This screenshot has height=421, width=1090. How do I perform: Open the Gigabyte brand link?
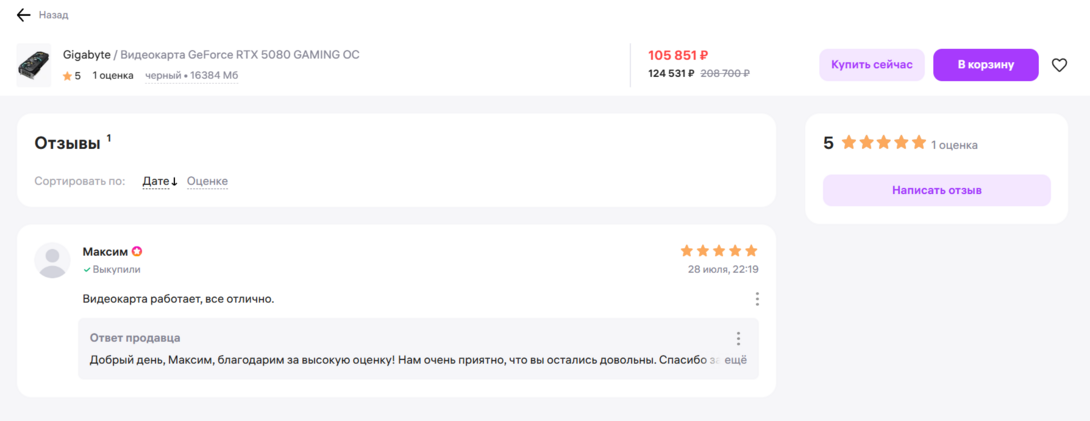click(x=87, y=55)
